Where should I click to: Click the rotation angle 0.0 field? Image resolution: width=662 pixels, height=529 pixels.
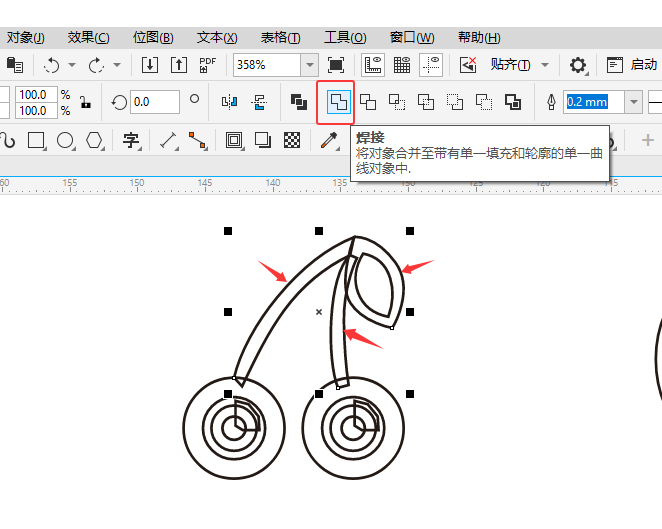click(155, 102)
